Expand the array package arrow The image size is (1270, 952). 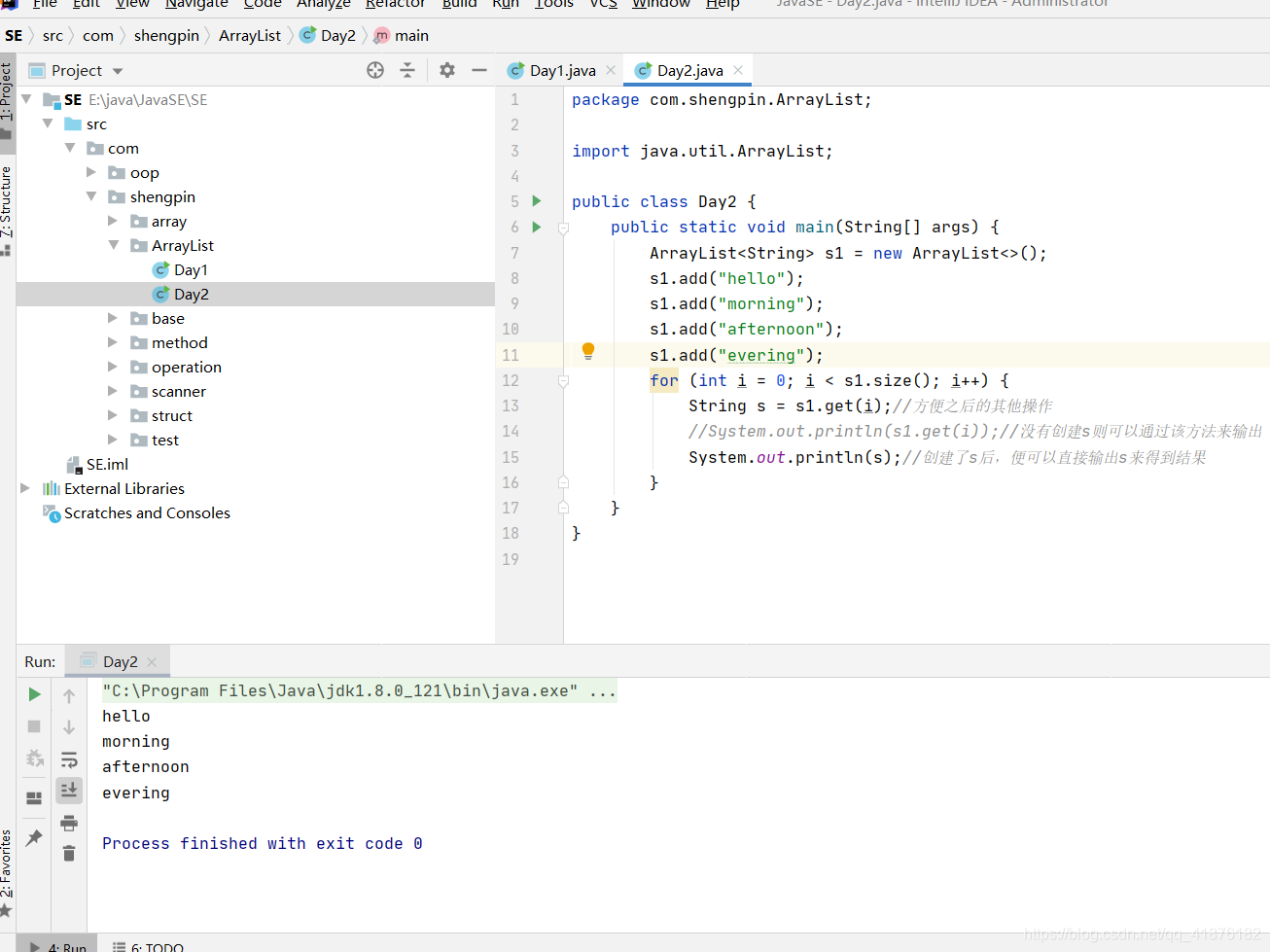click(x=113, y=221)
